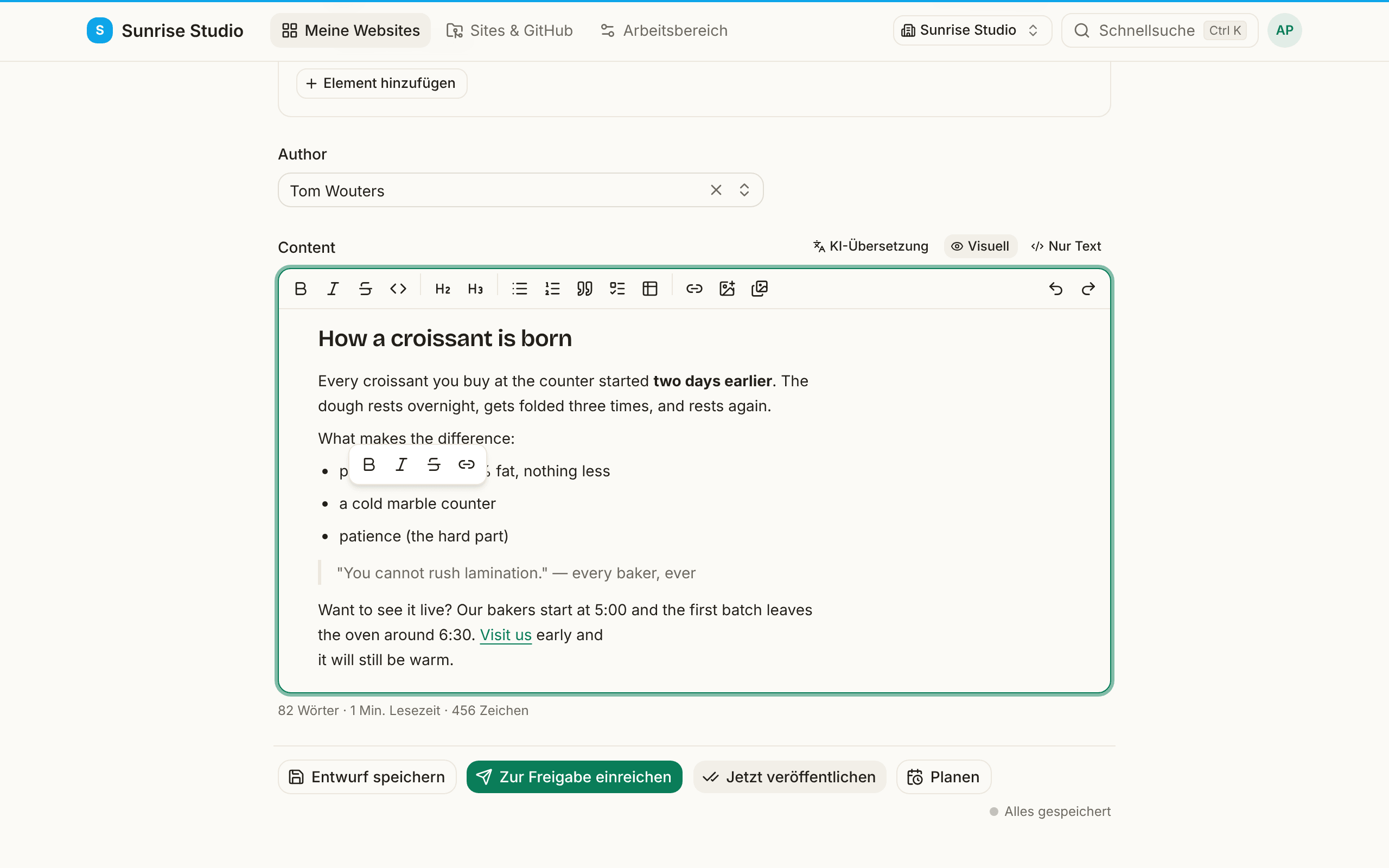Follow the Visit us link in content
This screenshot has width=1389, height=868.
[x=506, y=635]
